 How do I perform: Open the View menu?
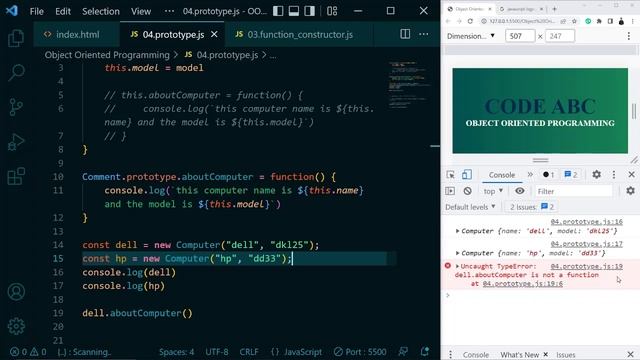[141, 11]
